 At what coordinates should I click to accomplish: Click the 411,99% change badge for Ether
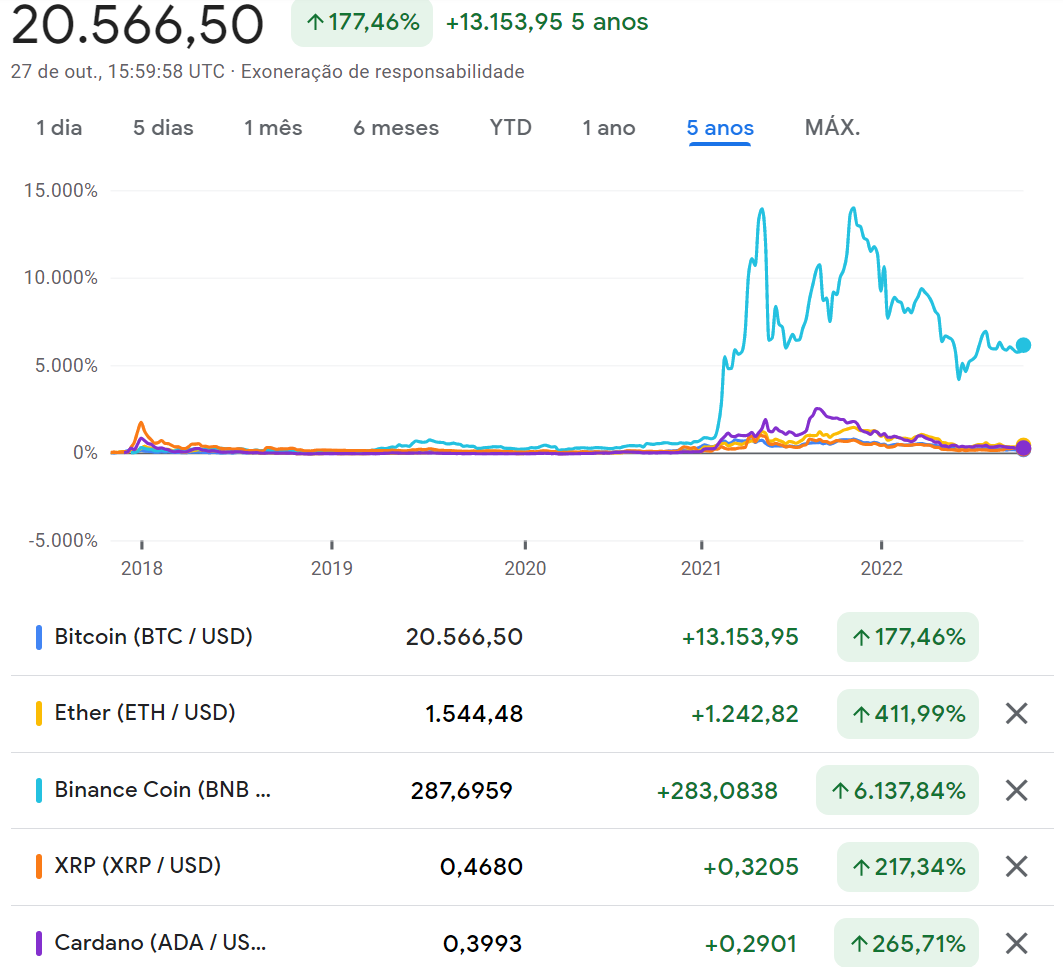[x=907, y=714]
